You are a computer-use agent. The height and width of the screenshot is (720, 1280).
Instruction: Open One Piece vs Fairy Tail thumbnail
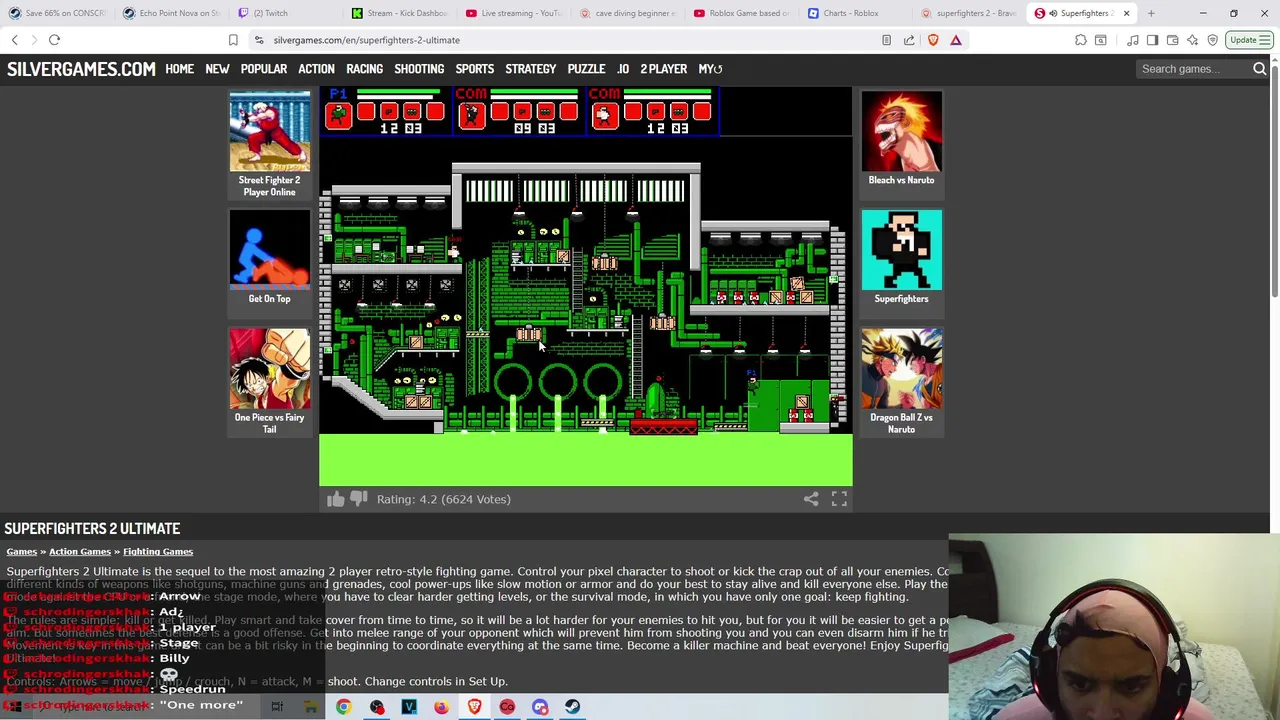(269, 382)
